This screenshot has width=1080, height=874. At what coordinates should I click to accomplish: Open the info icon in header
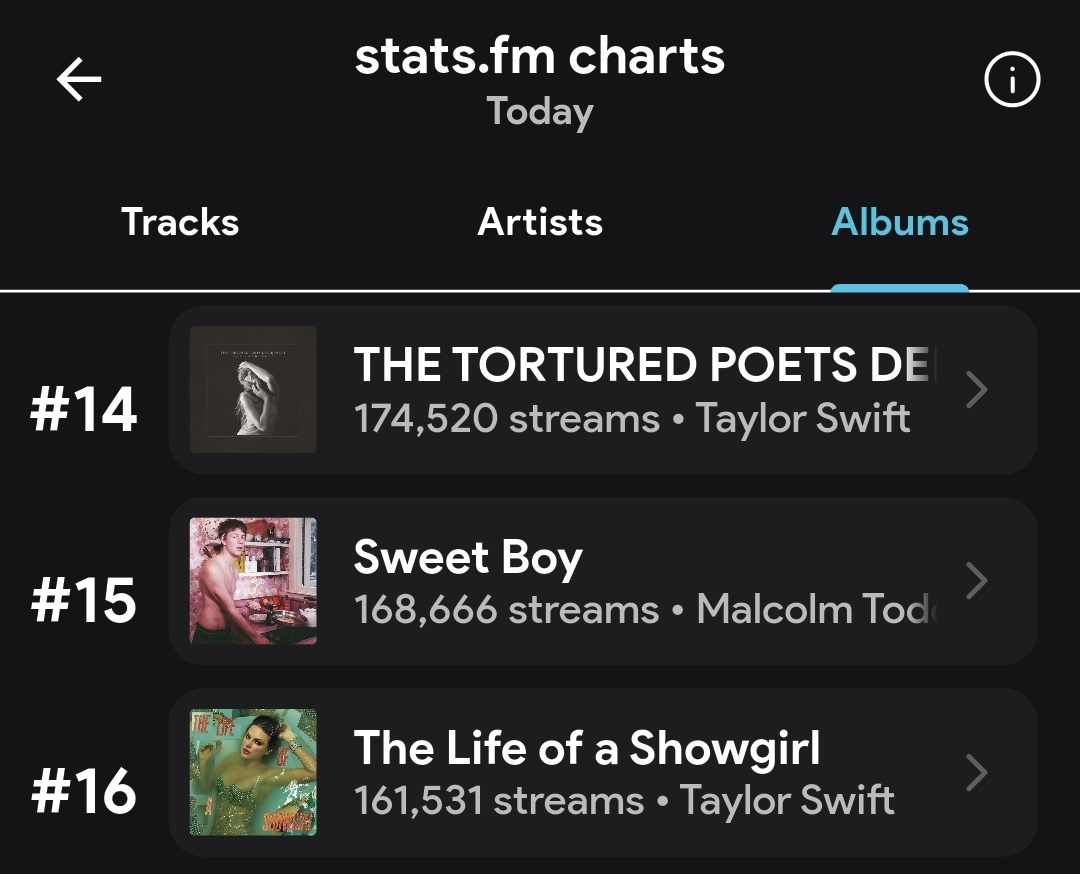pyautogui.click(x=1012, y=80)
